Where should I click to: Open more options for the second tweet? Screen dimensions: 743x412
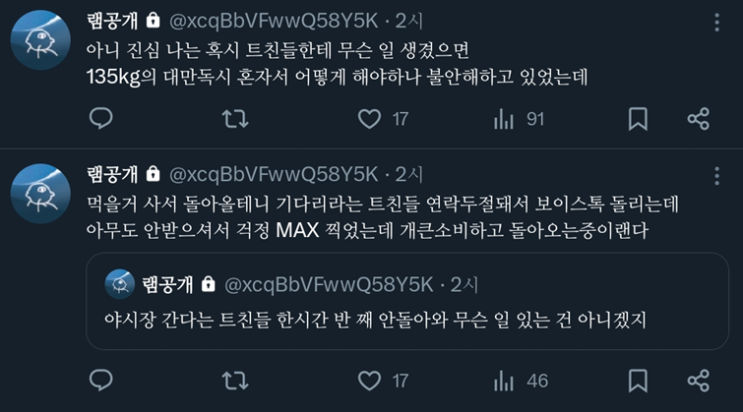click(717, 176)
